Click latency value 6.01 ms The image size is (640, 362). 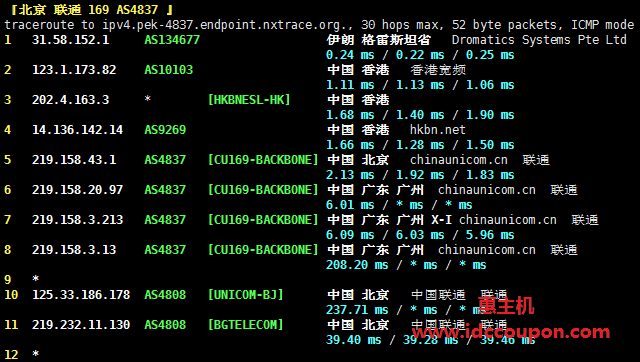[350, 205]
